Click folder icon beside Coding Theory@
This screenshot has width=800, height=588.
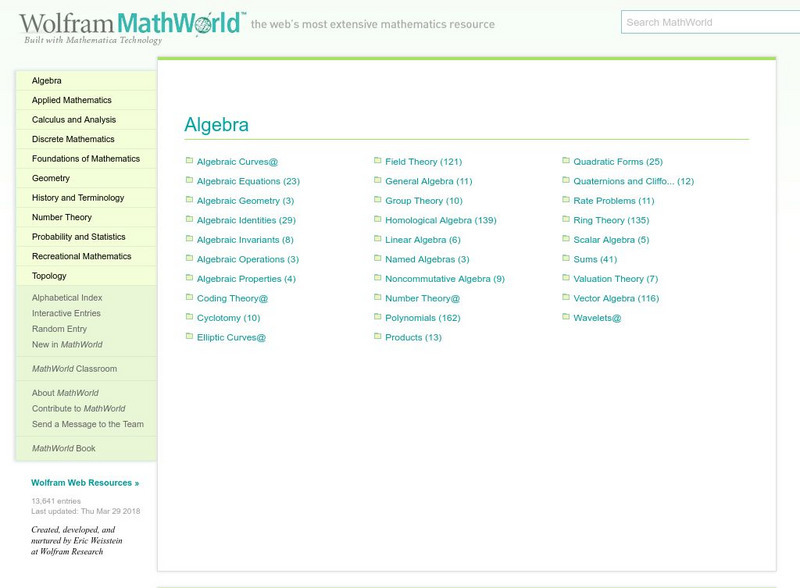coord(189,297)
